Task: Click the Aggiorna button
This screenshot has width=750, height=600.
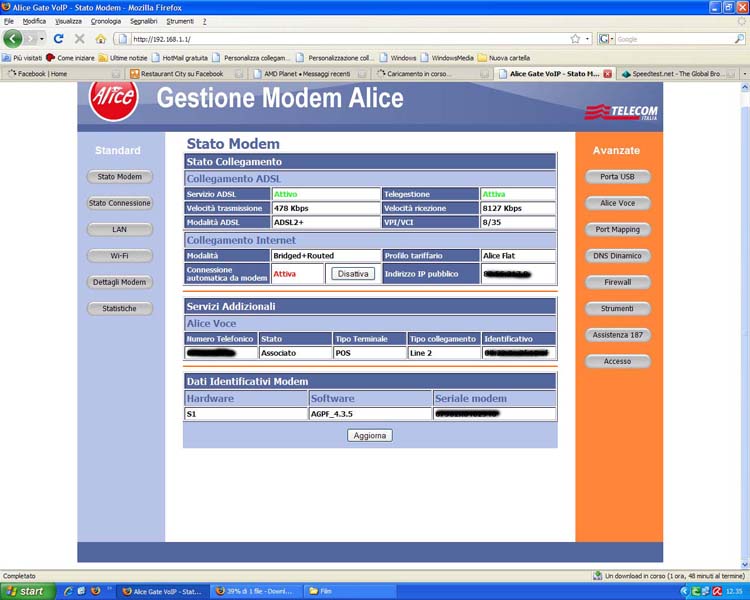Action: [x=370, y=435]
